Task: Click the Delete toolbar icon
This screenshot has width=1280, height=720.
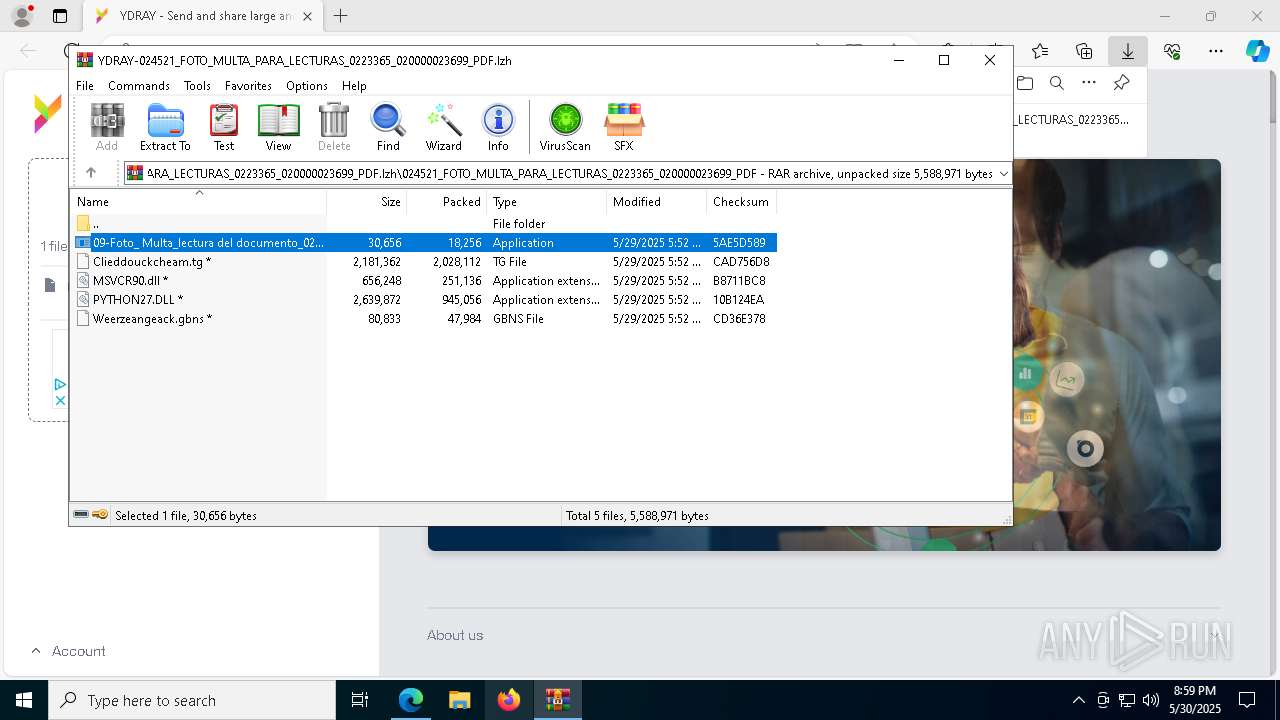Action: tap(334, 127)
